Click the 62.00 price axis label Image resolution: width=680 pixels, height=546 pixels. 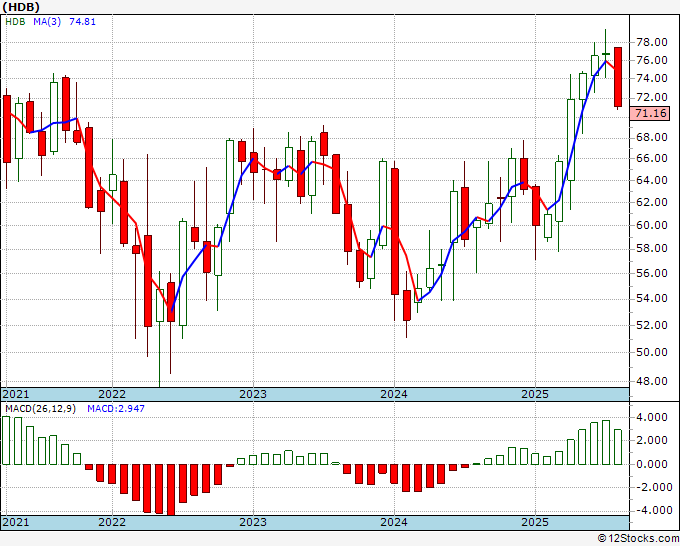pos(651,202)
